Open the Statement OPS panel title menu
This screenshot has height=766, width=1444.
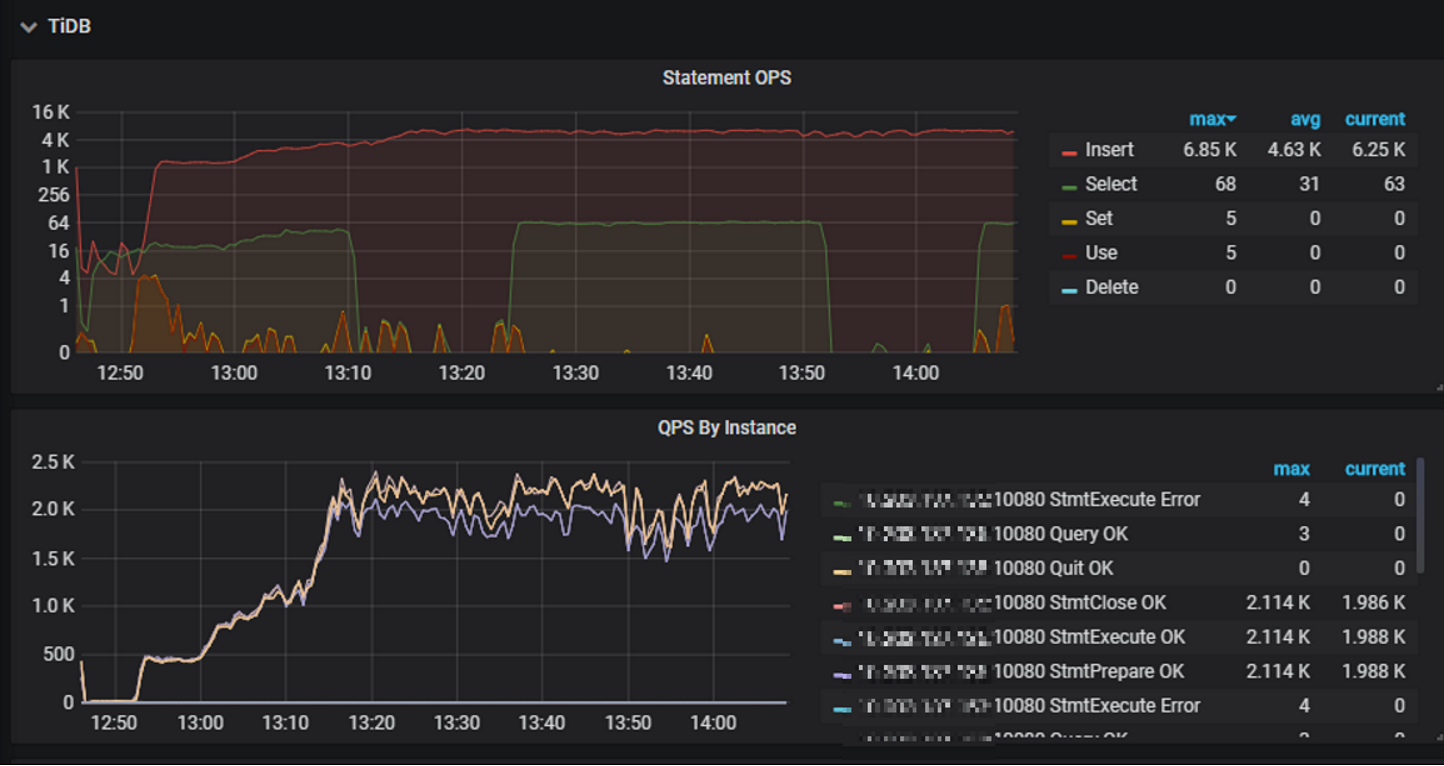727,77
